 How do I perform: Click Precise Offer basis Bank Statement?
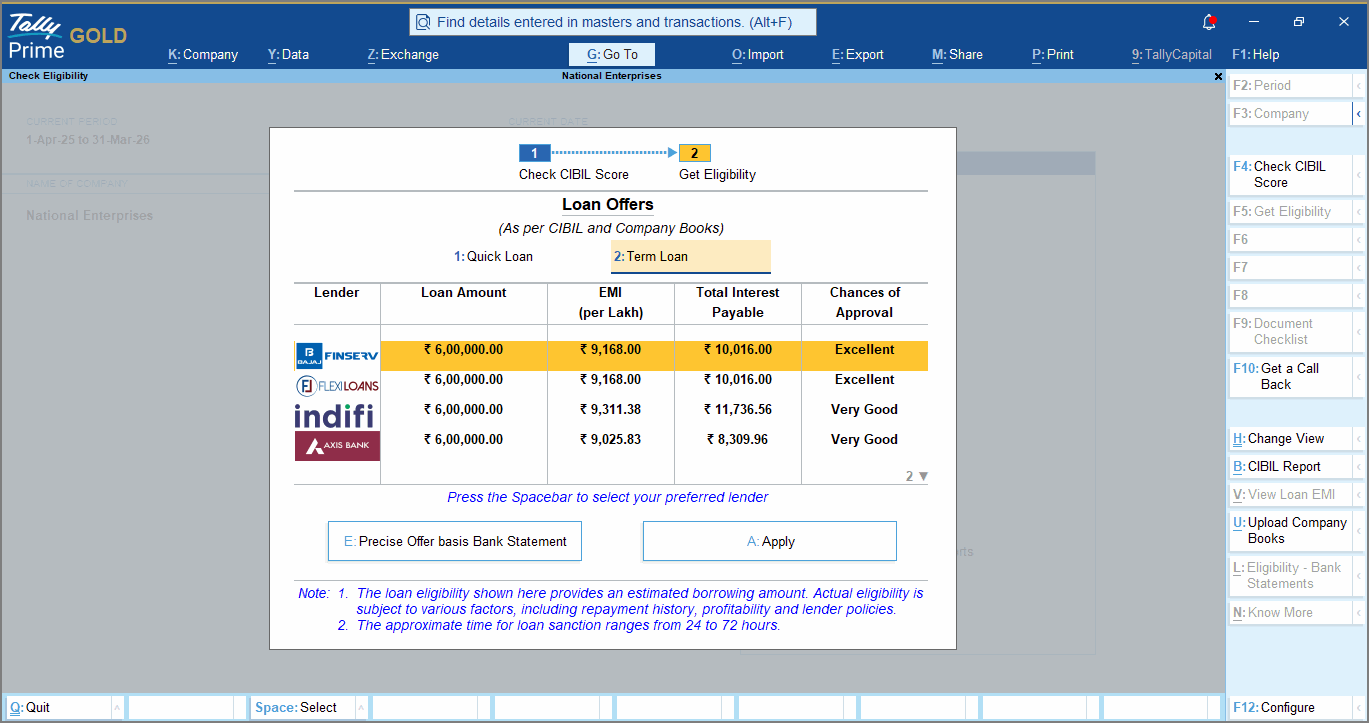point(454,541)
